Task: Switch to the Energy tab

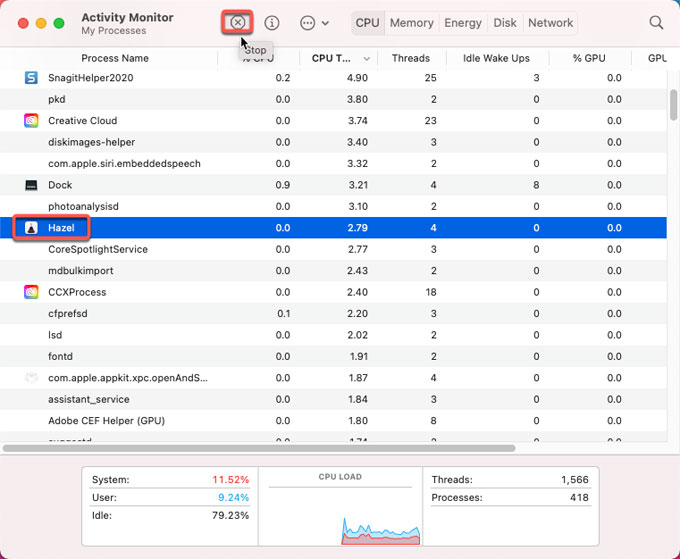Action: pos(463,23)
